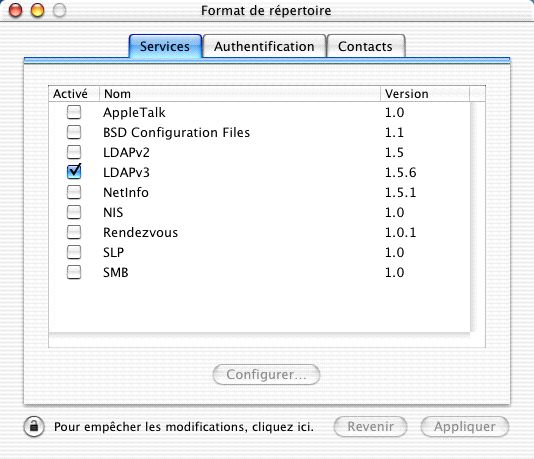Select the LDAPv2 name in list
Image resolution: width=534 pixels, height=459 pixels.
tap(126, 153)
